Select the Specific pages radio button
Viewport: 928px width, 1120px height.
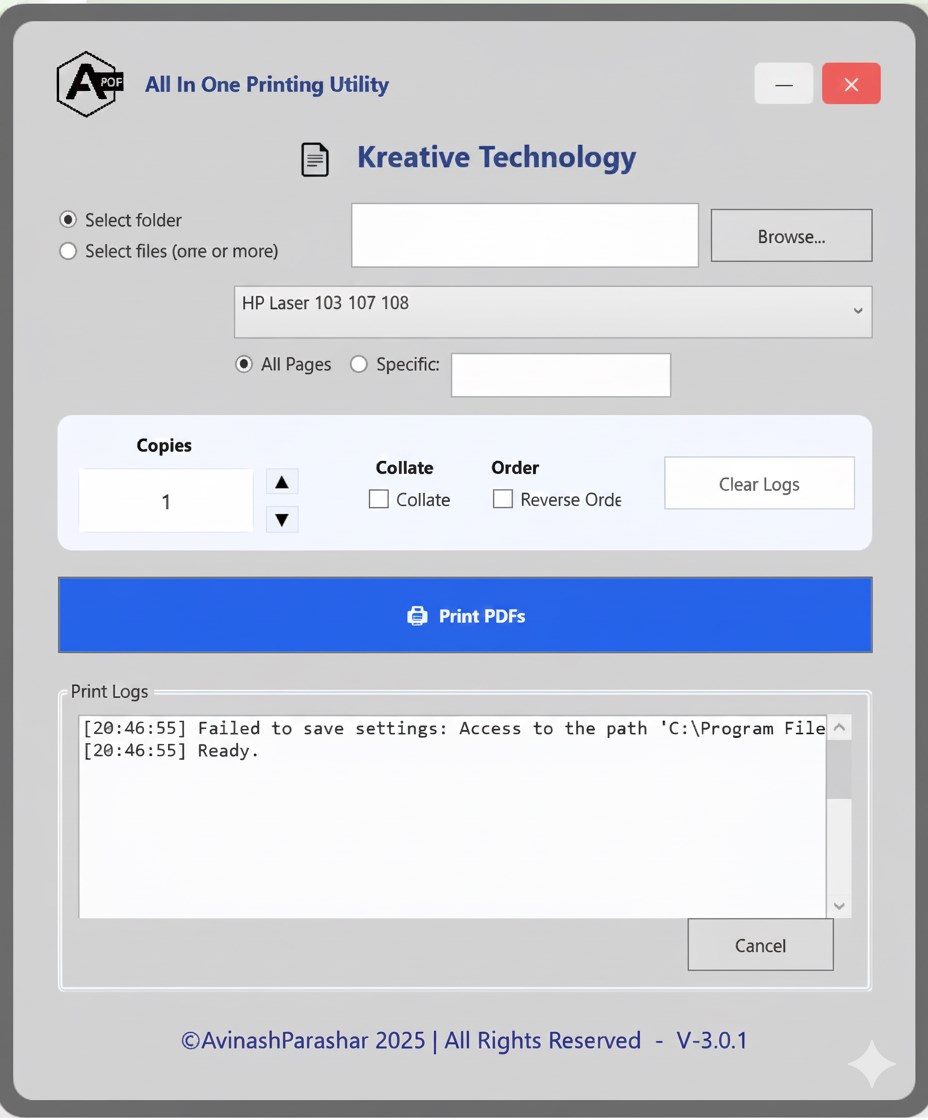point(359,364)
